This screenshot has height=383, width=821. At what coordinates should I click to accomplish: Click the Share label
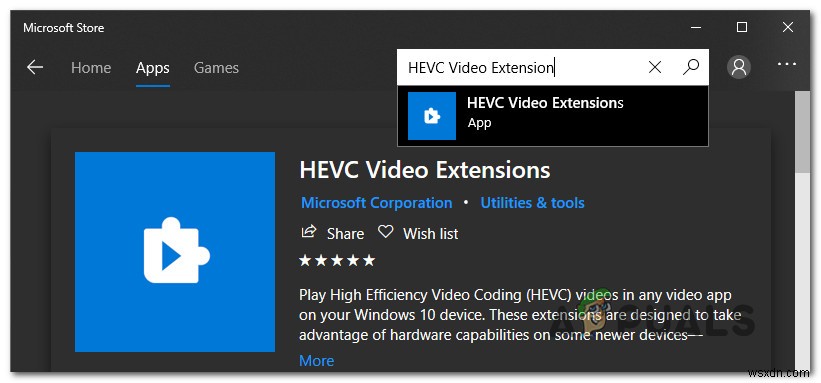[x=345, y=234]
